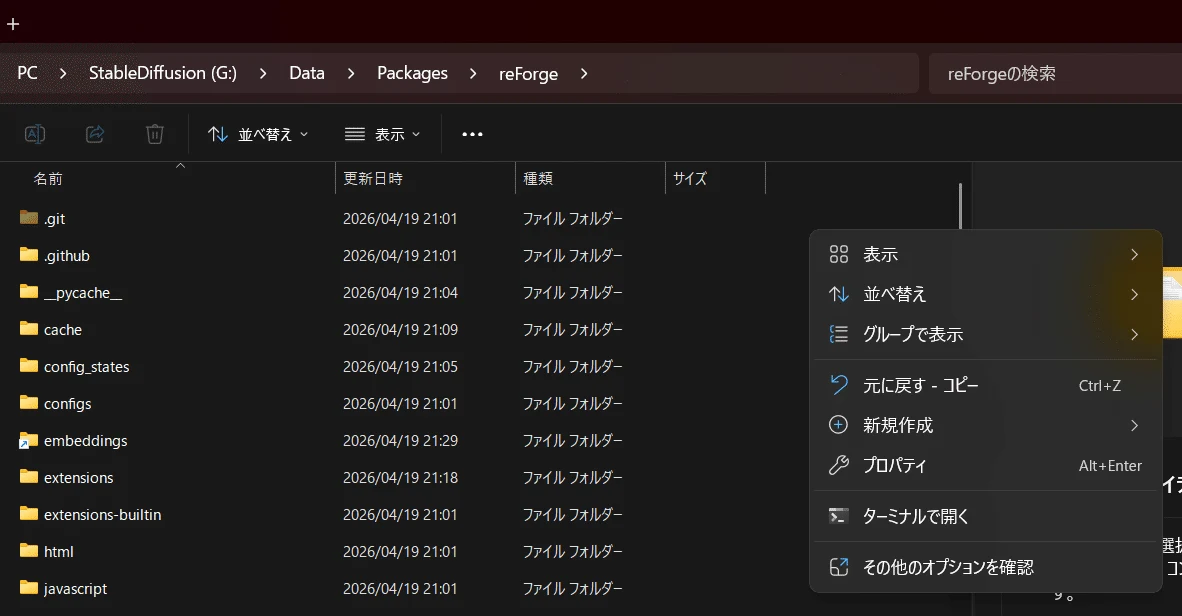The image size is (1182, 616).
Task: Click the extensions date 2026/04/19 21:18
Action: click(400, 478)
